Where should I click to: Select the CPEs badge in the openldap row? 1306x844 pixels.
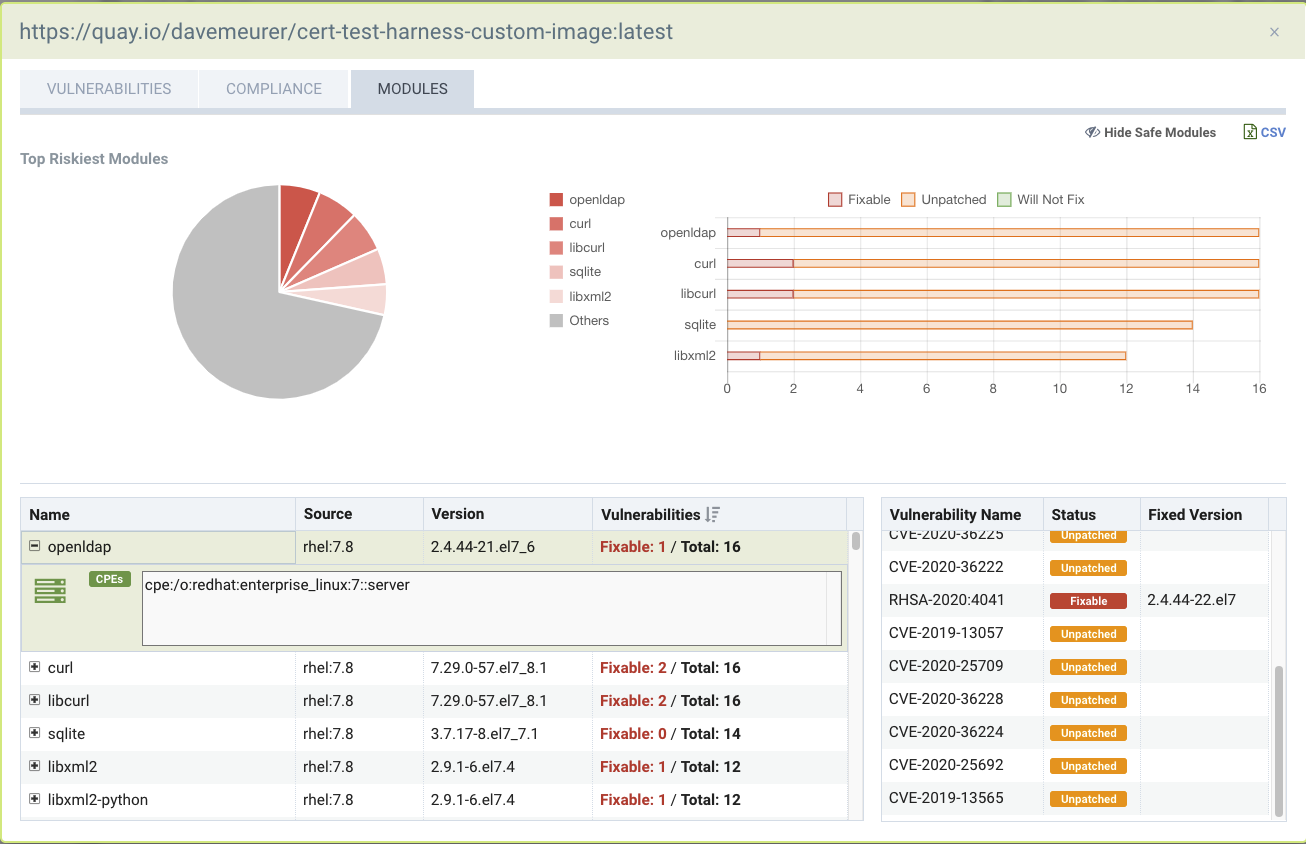click(x=109, y=578)
